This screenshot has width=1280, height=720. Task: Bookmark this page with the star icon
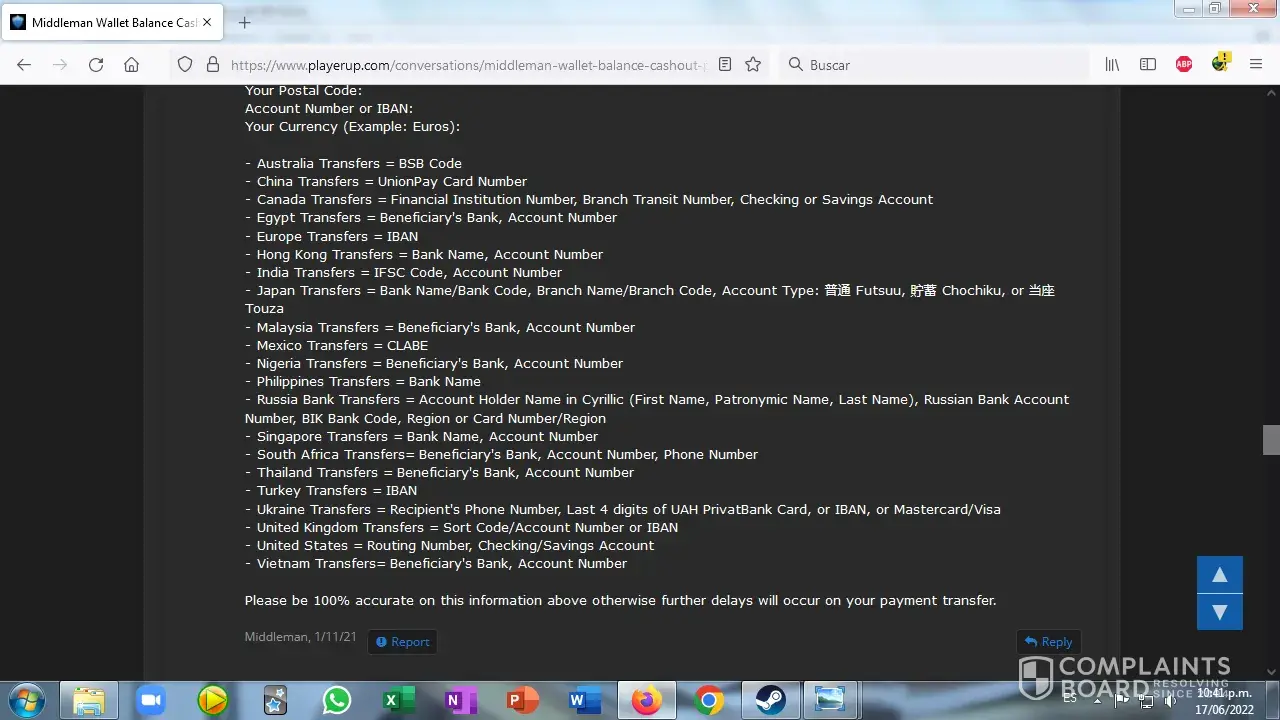pyautogui.click(x=753, y=64)
